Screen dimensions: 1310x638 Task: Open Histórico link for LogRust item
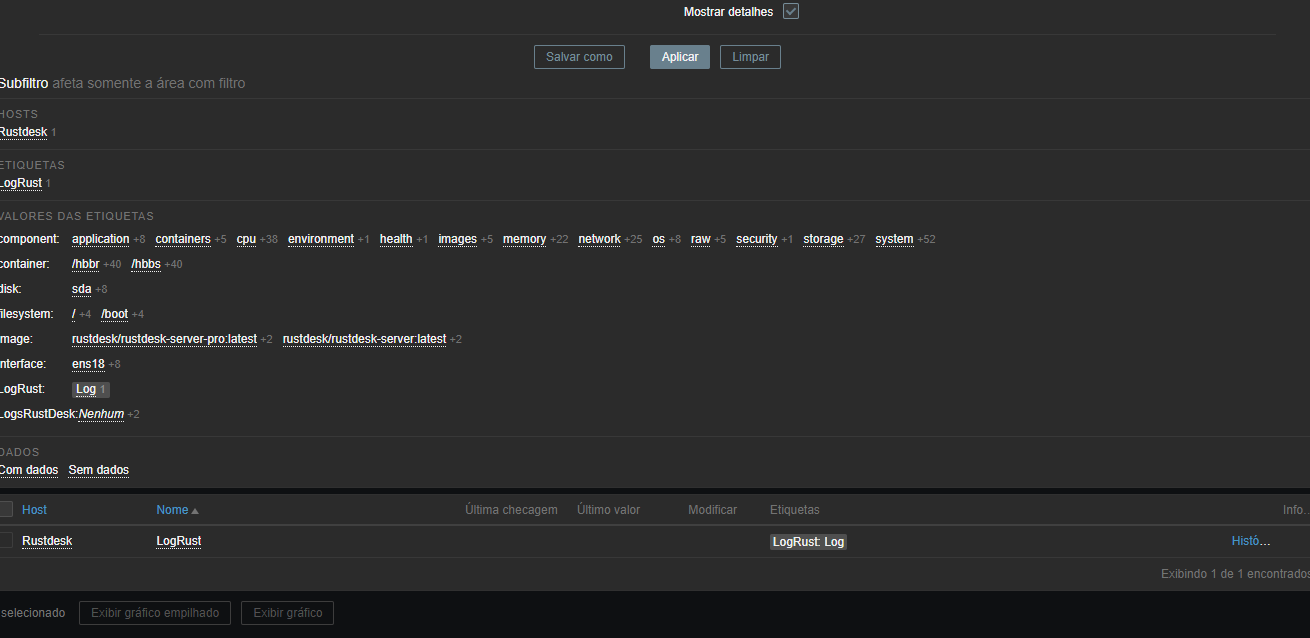tap(1251, 541)
